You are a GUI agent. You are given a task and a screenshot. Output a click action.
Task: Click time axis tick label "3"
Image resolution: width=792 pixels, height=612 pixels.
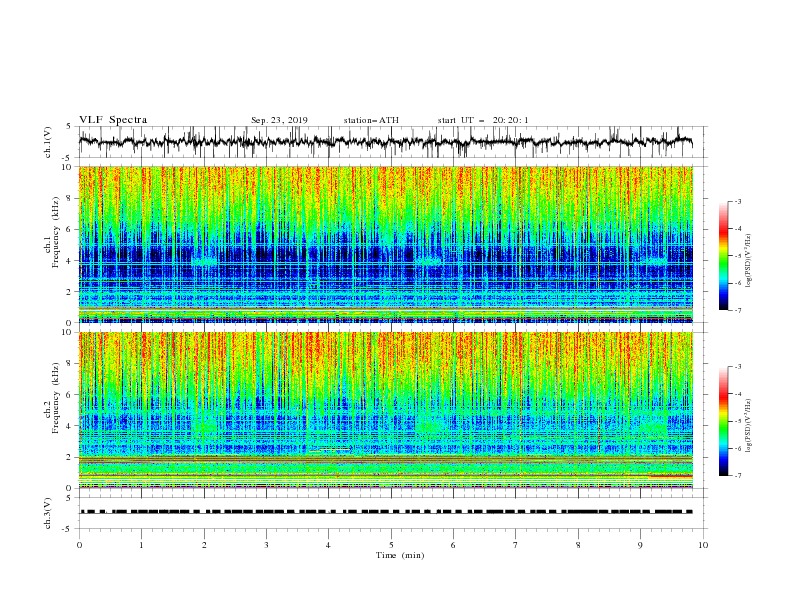pyautogui.click(x=266, y=545)
